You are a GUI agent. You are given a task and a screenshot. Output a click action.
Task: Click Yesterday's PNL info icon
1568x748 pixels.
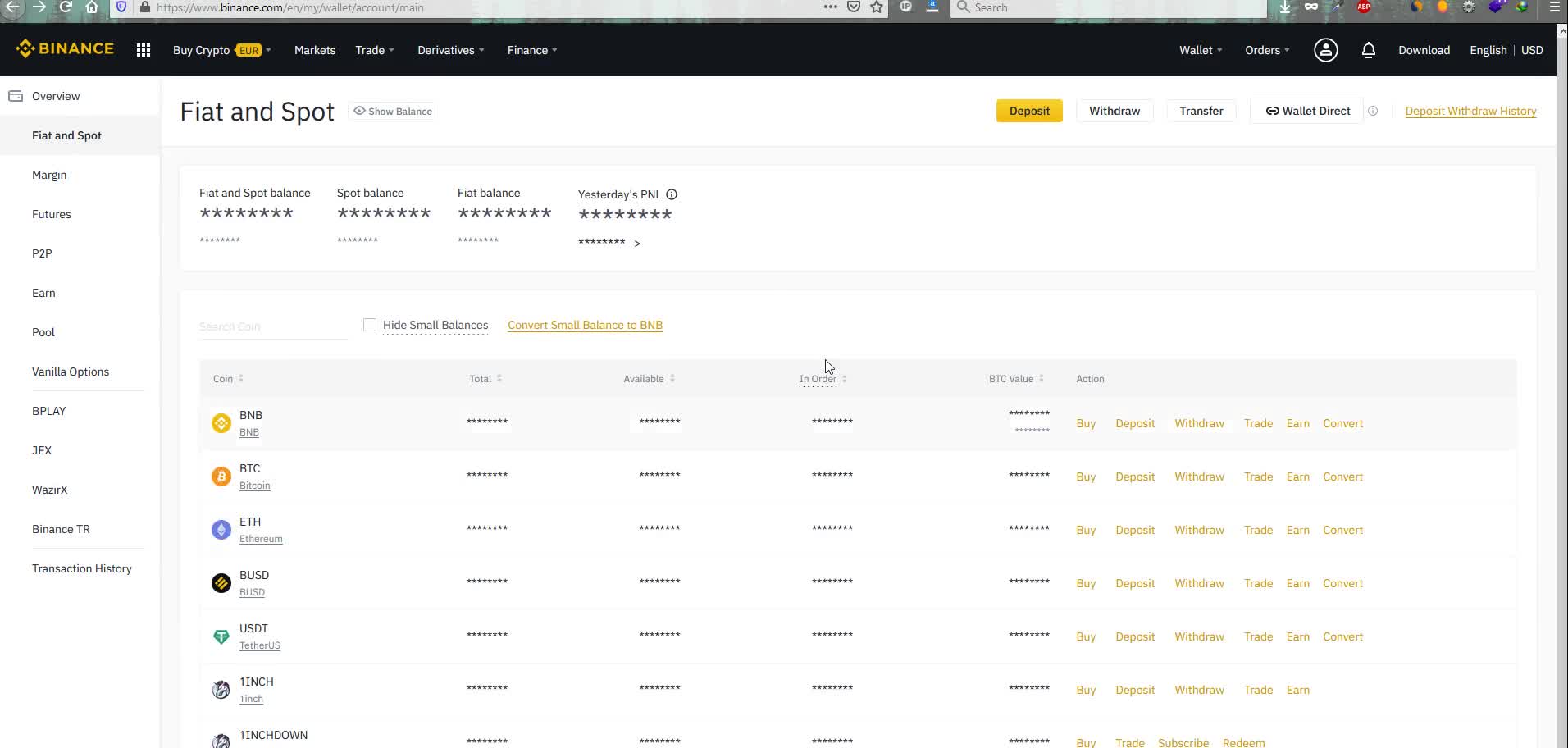[x=672, y=194]
